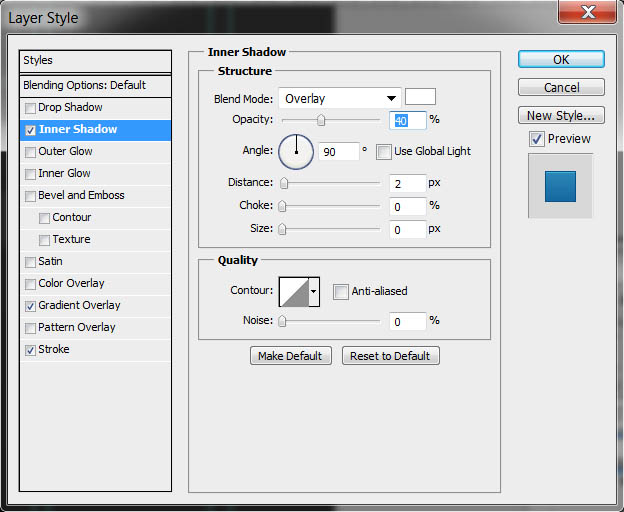This screenshot has height=512, width=624.
Task: Click the contour curve thumbnail
Action: 294,292
